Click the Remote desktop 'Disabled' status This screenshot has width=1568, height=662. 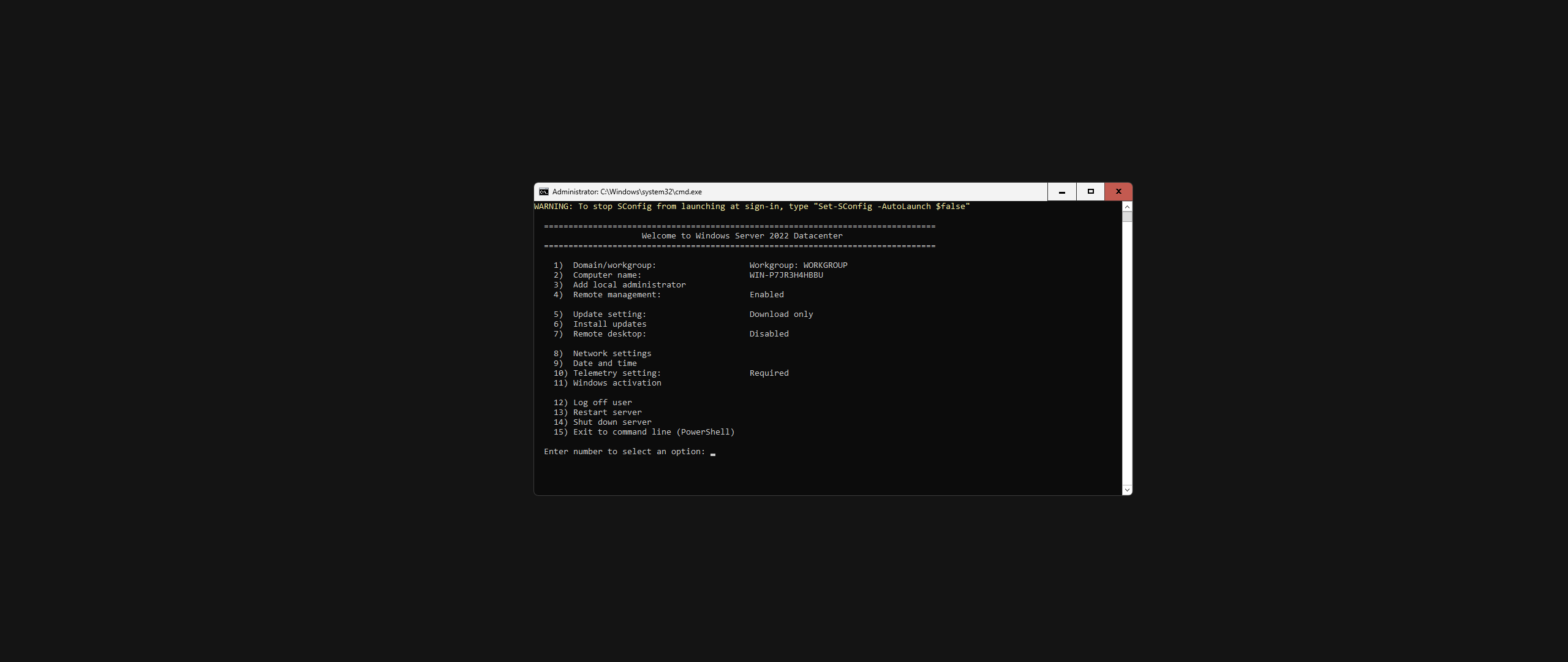point(769,334)
